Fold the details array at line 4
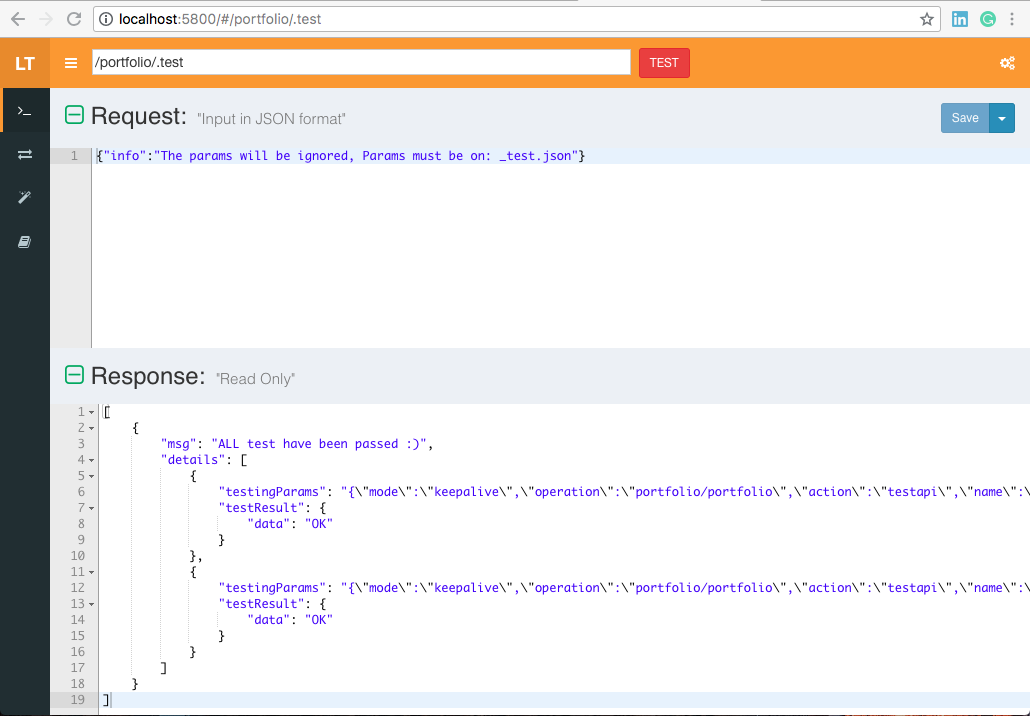Viewport: 1030px width, 716px height. 91,460
